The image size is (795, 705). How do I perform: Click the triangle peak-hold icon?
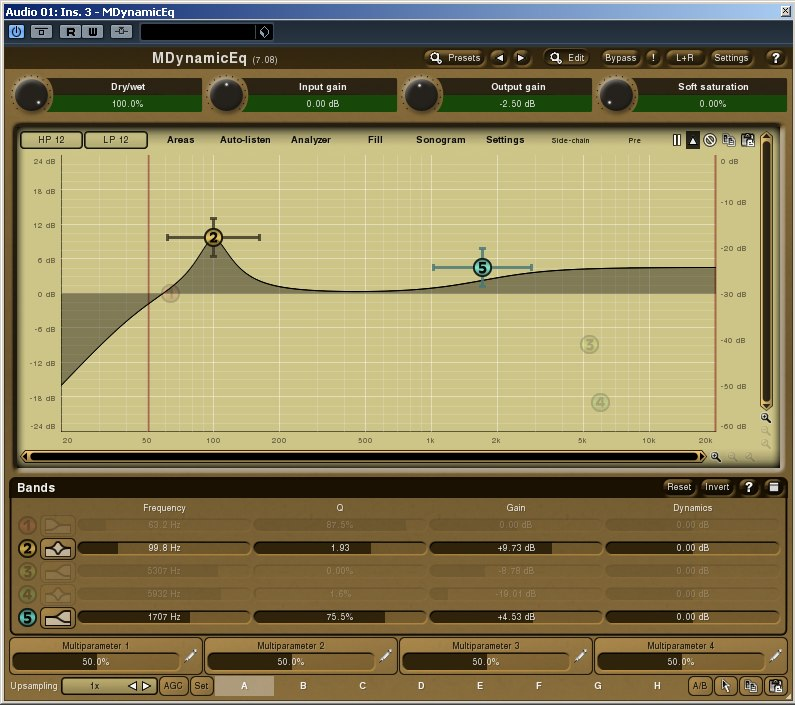693,140
